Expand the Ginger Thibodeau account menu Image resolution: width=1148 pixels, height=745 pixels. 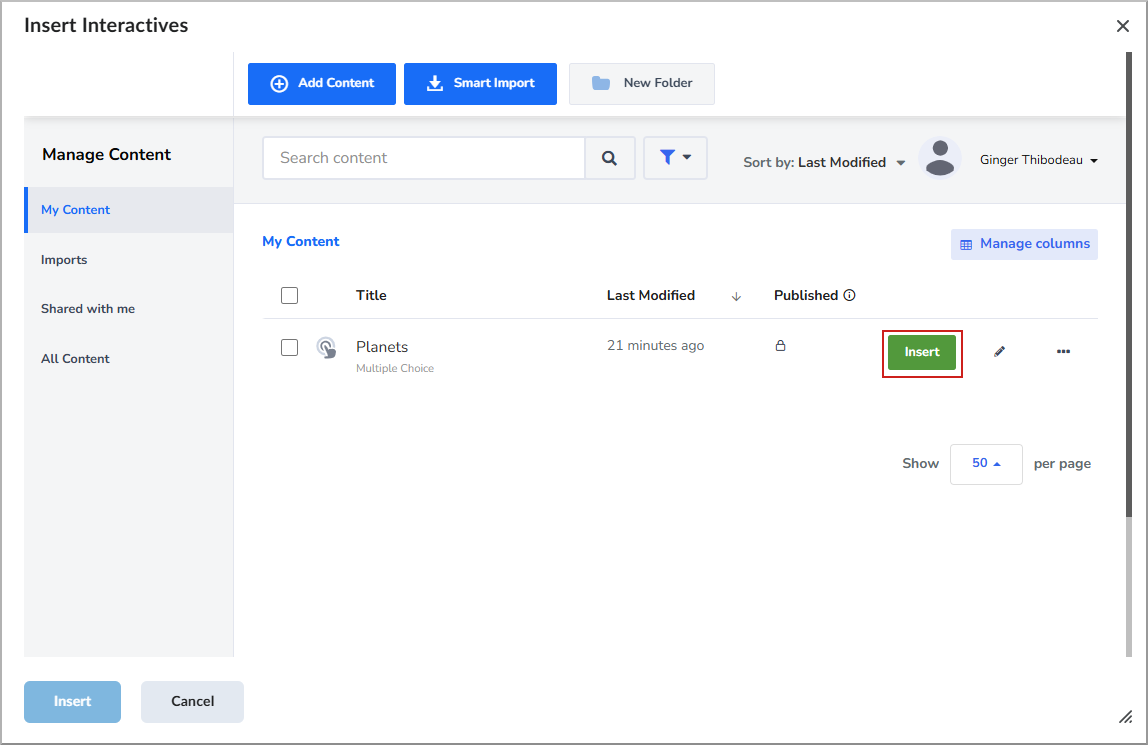click(x=1038, y=159)
